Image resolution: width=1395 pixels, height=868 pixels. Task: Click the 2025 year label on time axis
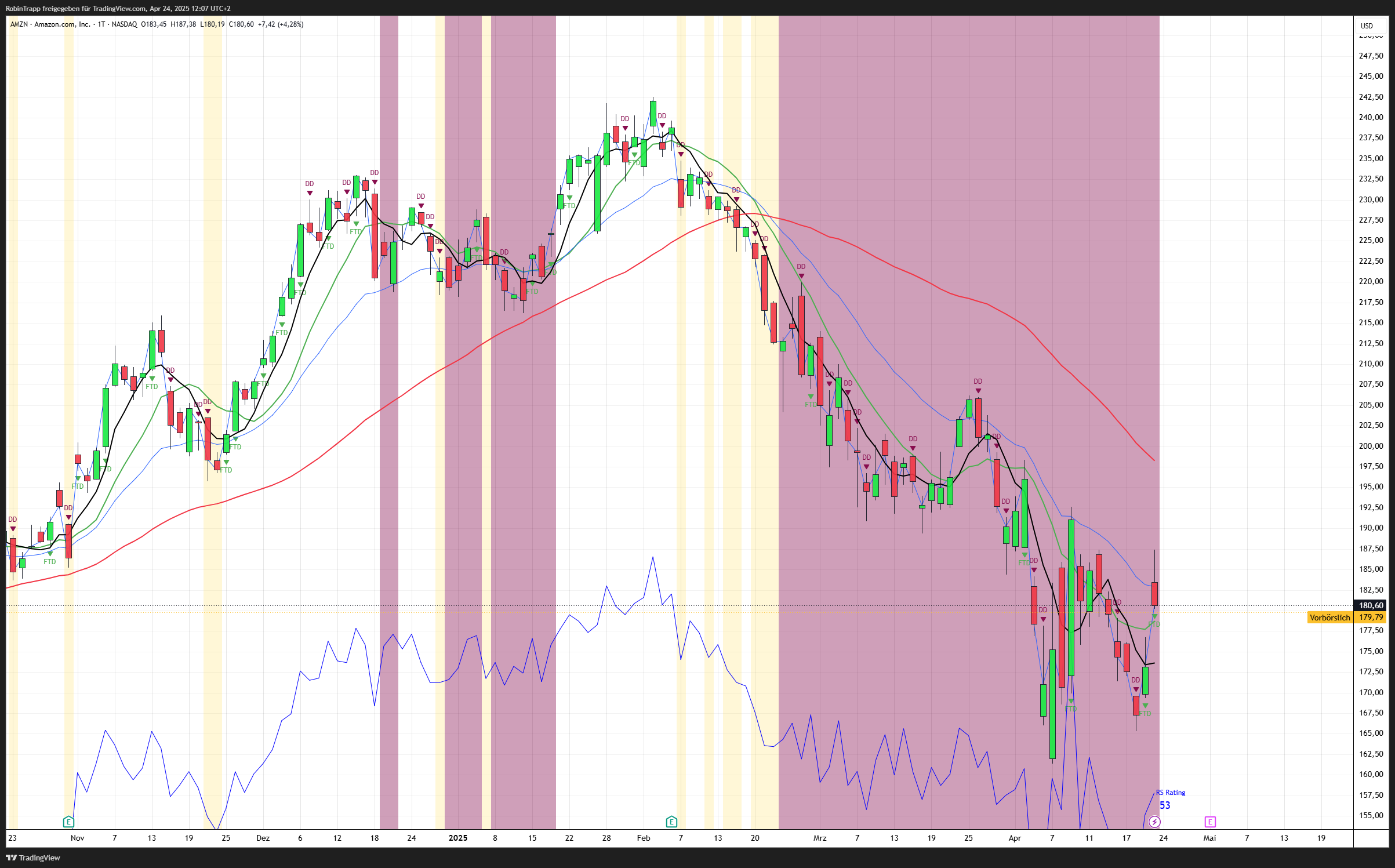click(457, 838)
